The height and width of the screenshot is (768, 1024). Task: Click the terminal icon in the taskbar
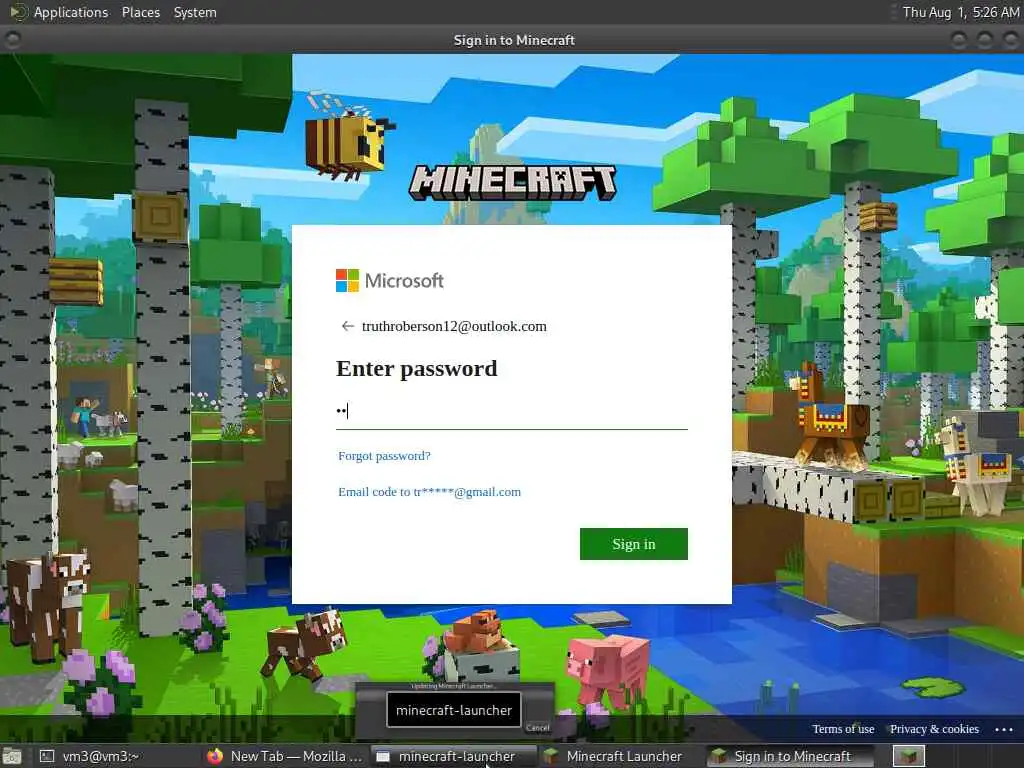(47, 756)
